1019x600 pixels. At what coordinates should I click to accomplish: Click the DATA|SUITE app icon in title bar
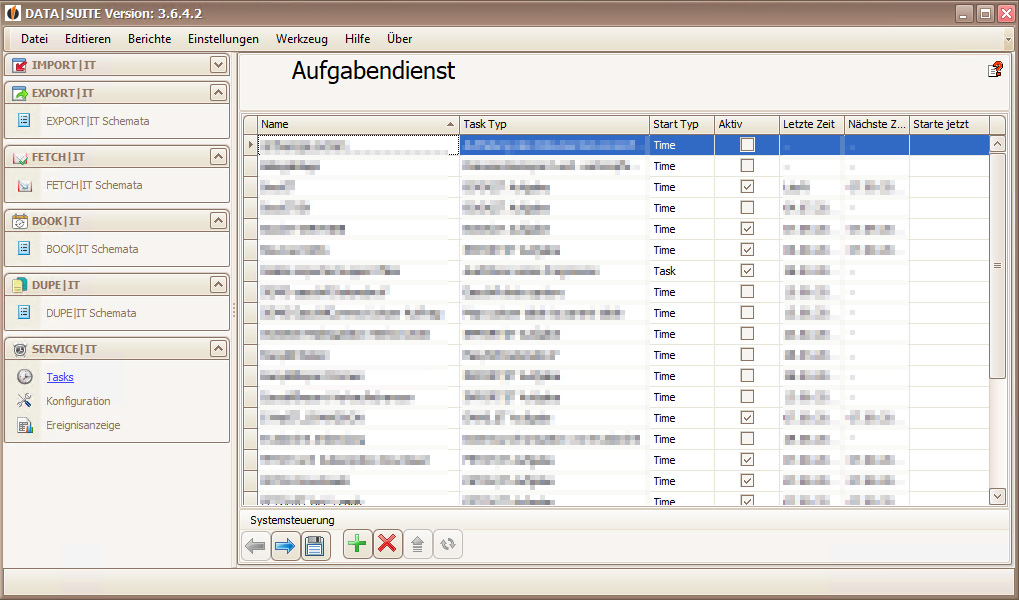coord(12,13)
